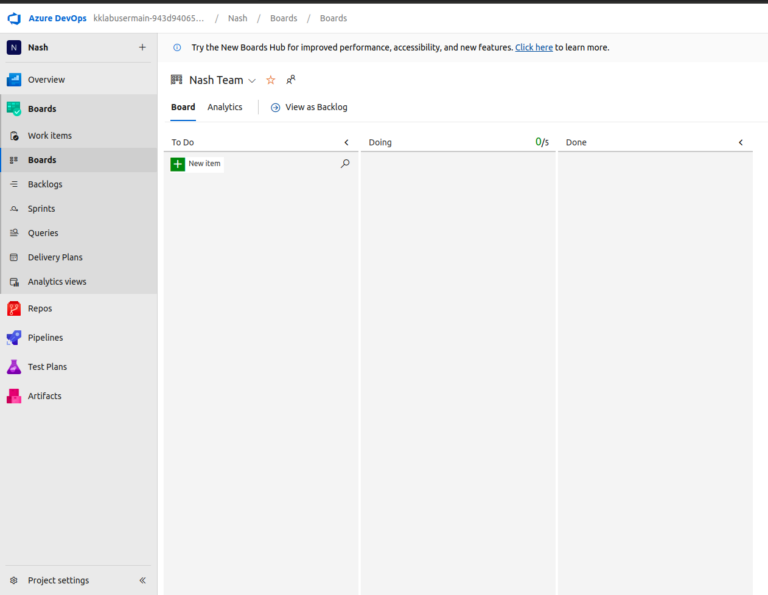The height and width of the screenshot is (595, 768).
Task: Click the Azure DevOps logo icon
Action: pyautogui.click(x=14, y=18)
